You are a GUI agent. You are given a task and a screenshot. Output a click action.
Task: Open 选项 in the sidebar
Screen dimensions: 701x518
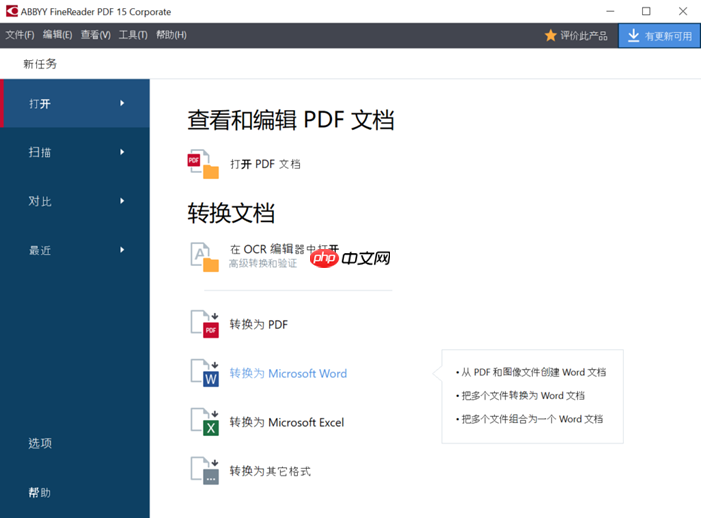[x=40, y=443]
